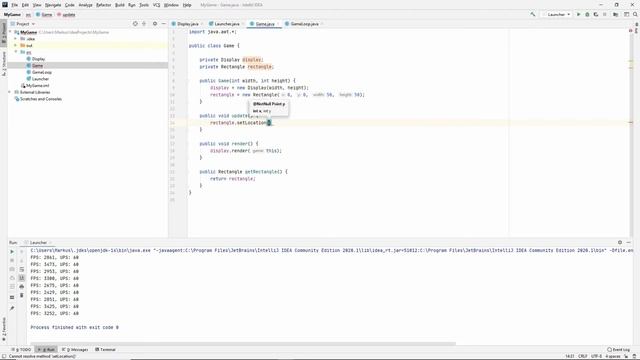640x360 pixels.
Task: Open Launcher run configuration dropdown
Action: (x=557, y=14)
